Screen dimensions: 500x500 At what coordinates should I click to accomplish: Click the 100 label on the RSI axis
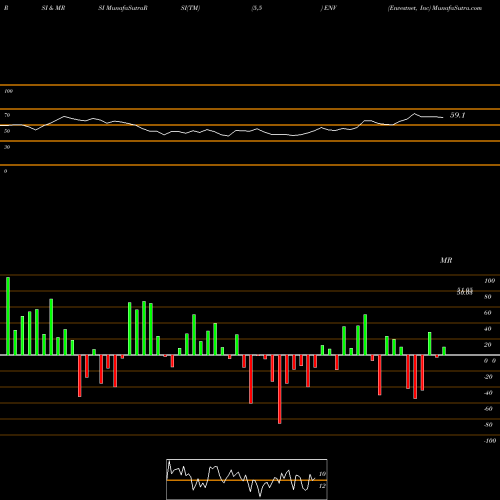pos(8,91)
